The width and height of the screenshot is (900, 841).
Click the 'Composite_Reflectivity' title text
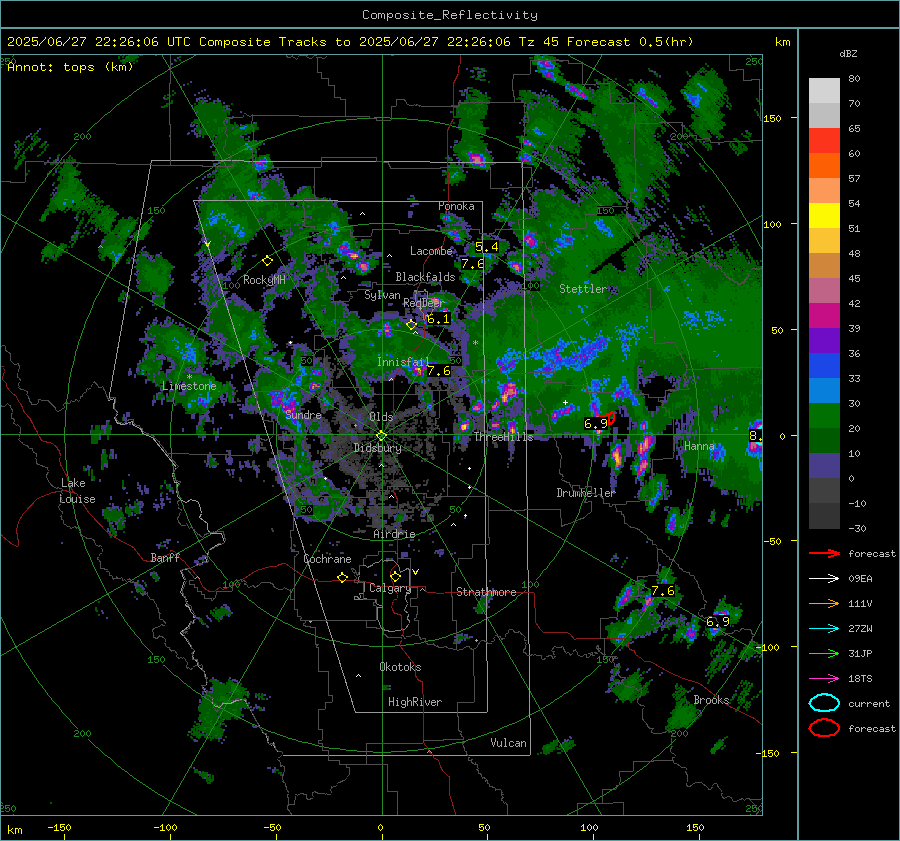click(x=450, y=15)
